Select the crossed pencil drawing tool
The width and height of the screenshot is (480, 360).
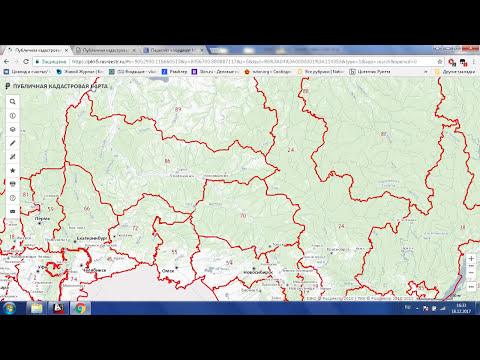point(13,157)
